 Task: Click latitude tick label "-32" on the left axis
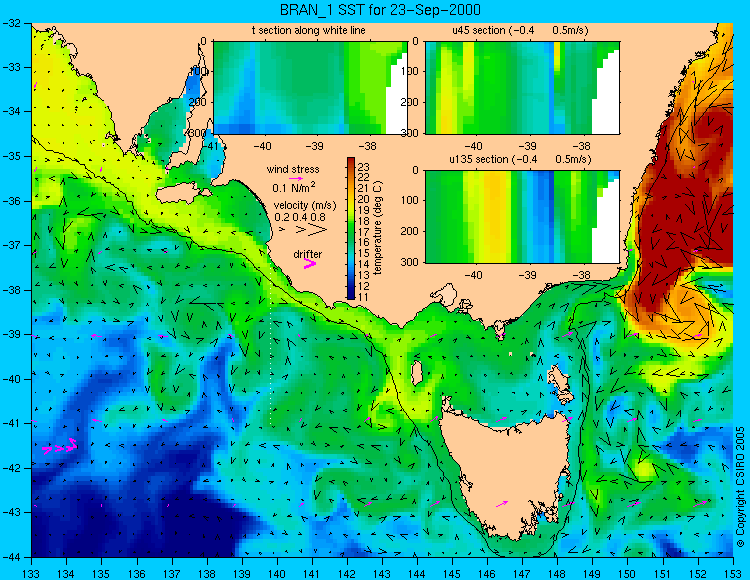coord(11,23)
